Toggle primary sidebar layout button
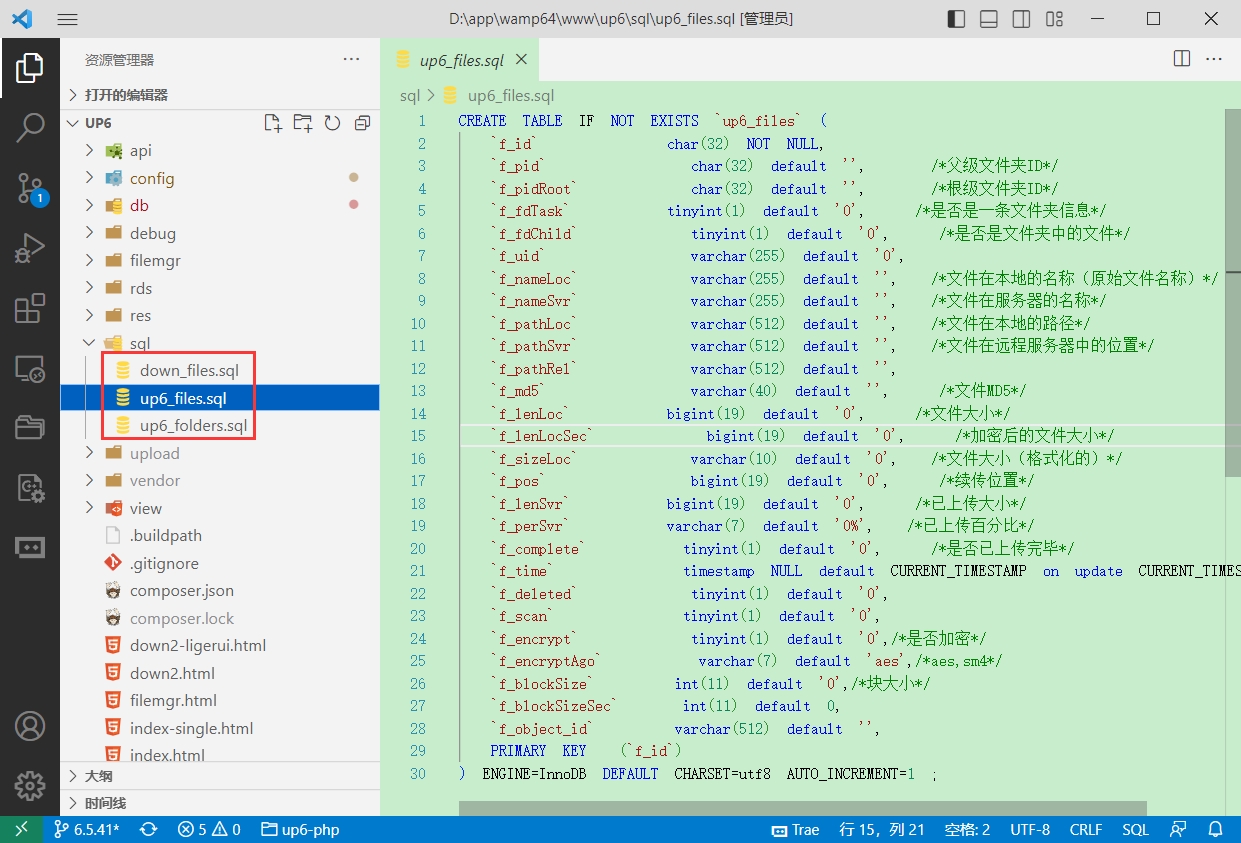 tap(956, 19)
